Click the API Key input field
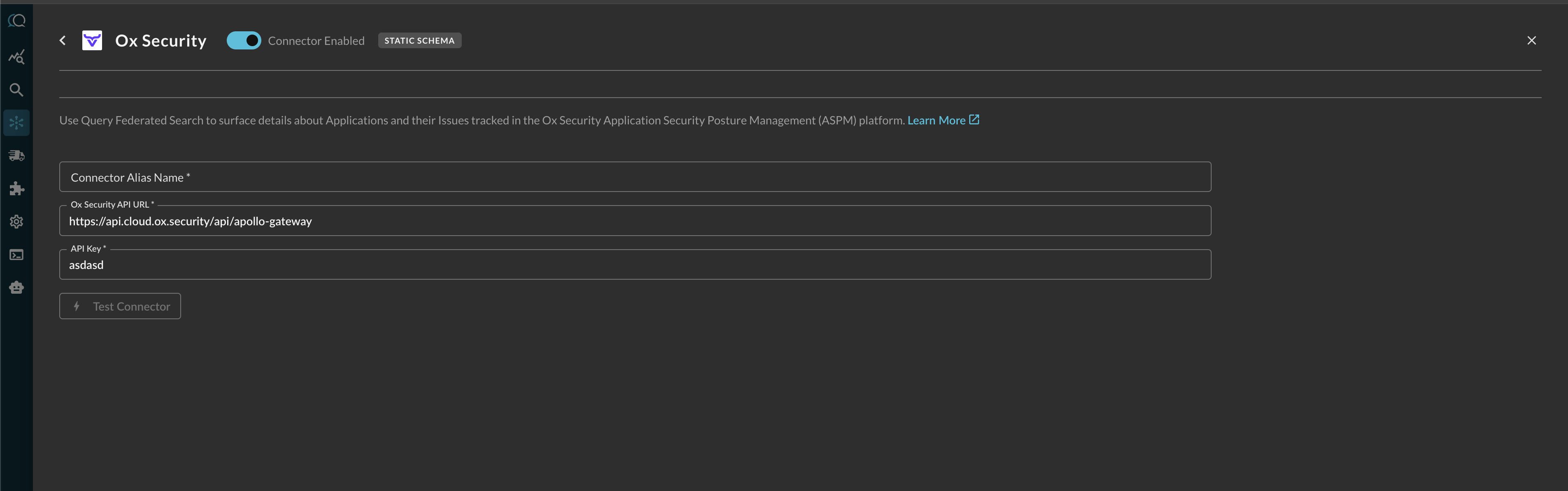1568x491 pixels. 634,265
